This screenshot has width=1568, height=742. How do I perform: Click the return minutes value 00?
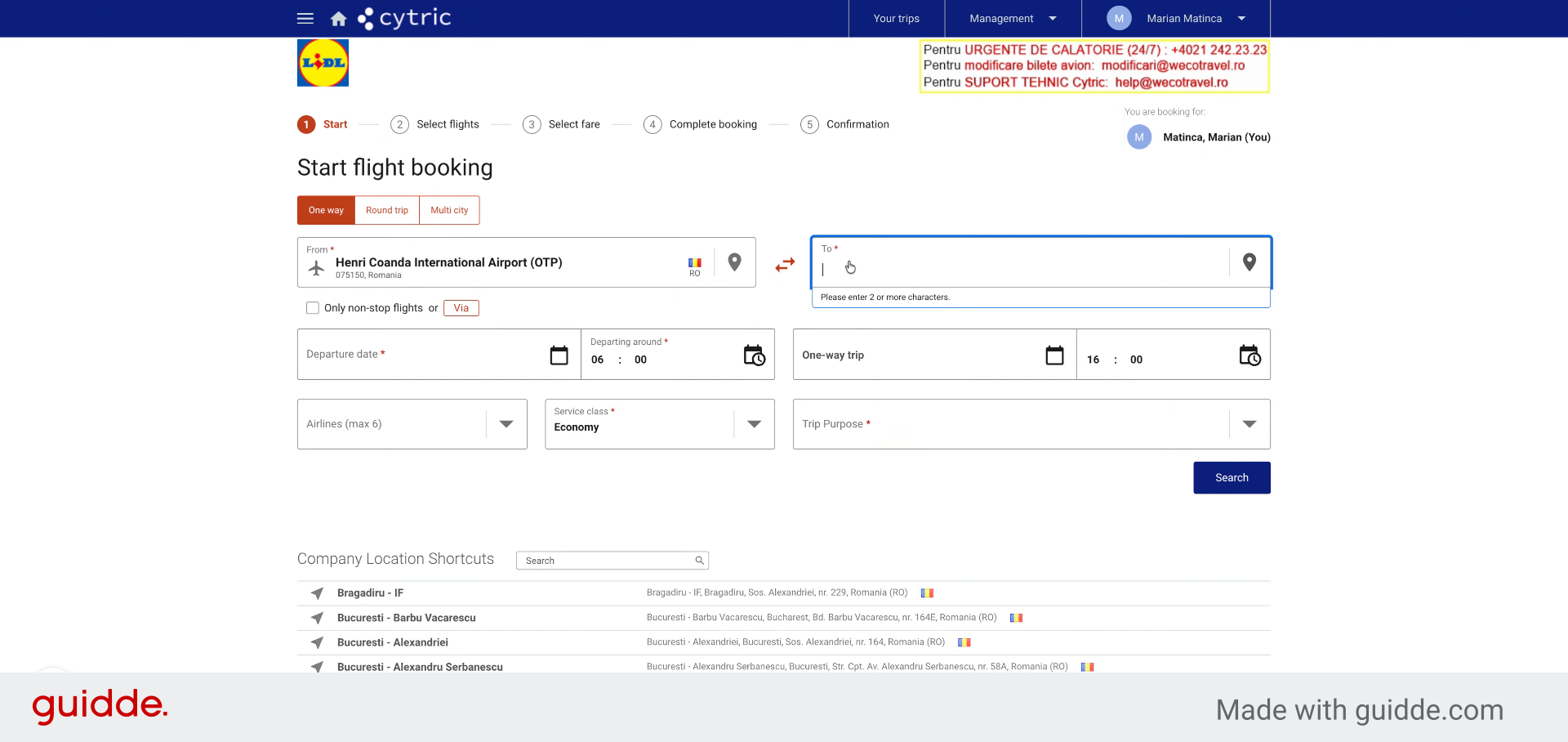pos(1136,360)
